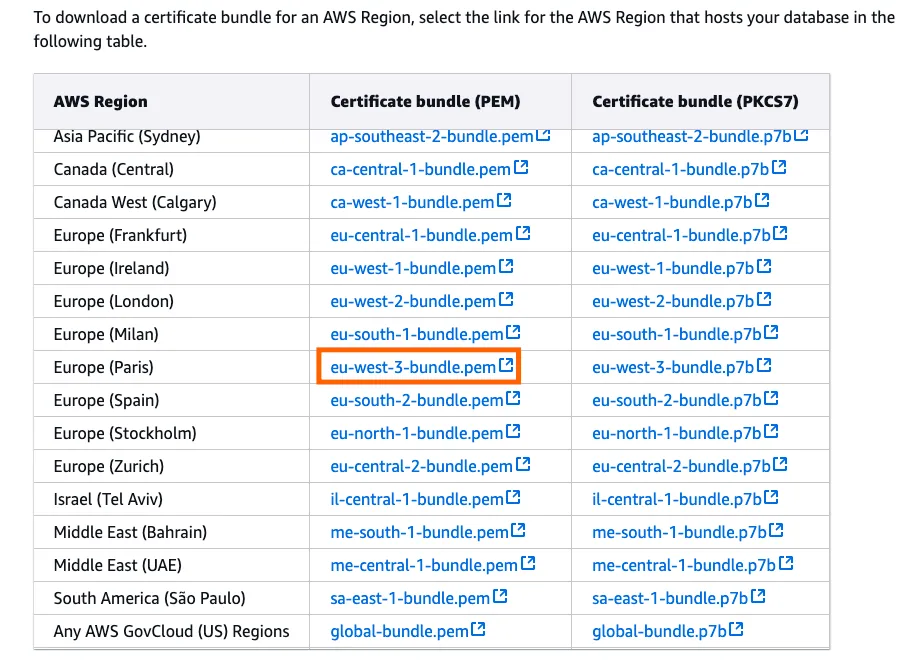Screen dimensions: 914x670
Task: Click external-link icon after eu-central-2-bundle.p7b
Action: 781,464
